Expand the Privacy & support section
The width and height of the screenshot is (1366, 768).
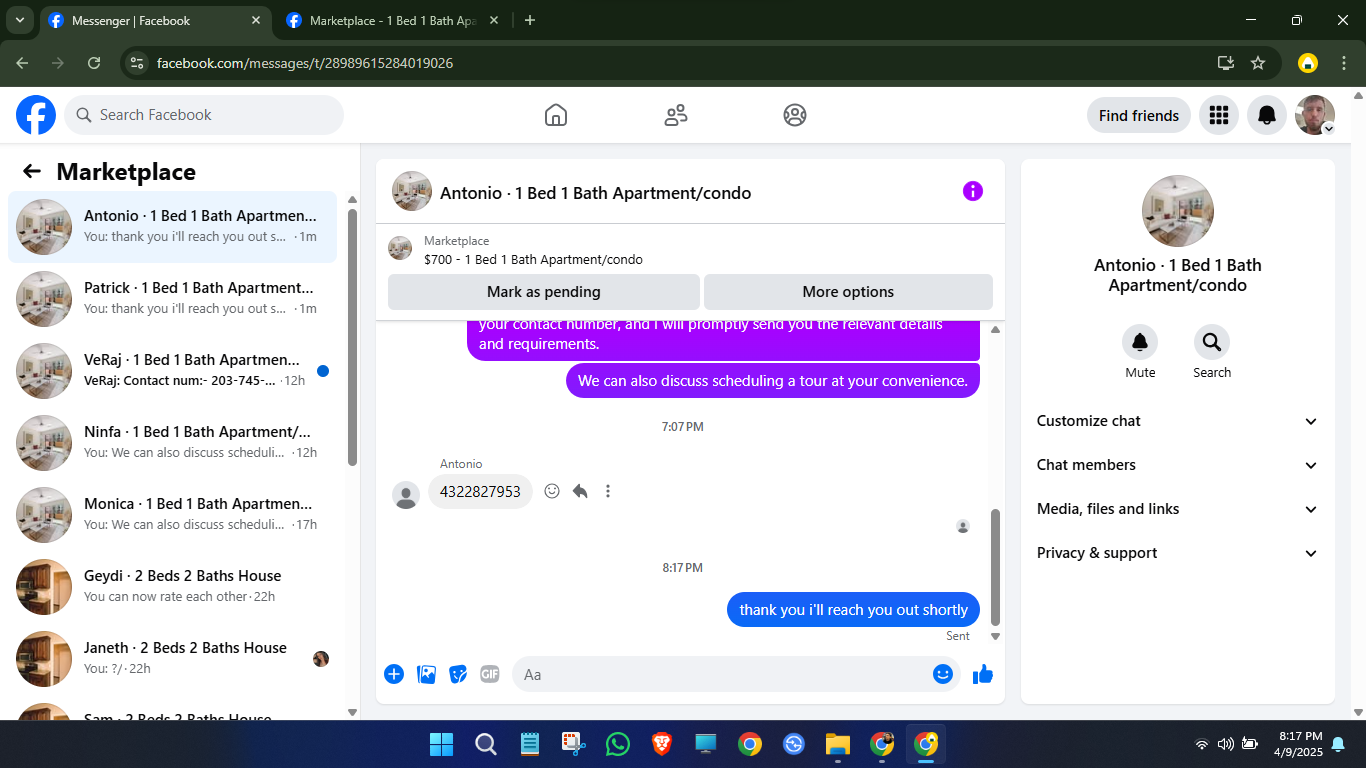(x=1178, y=553)
